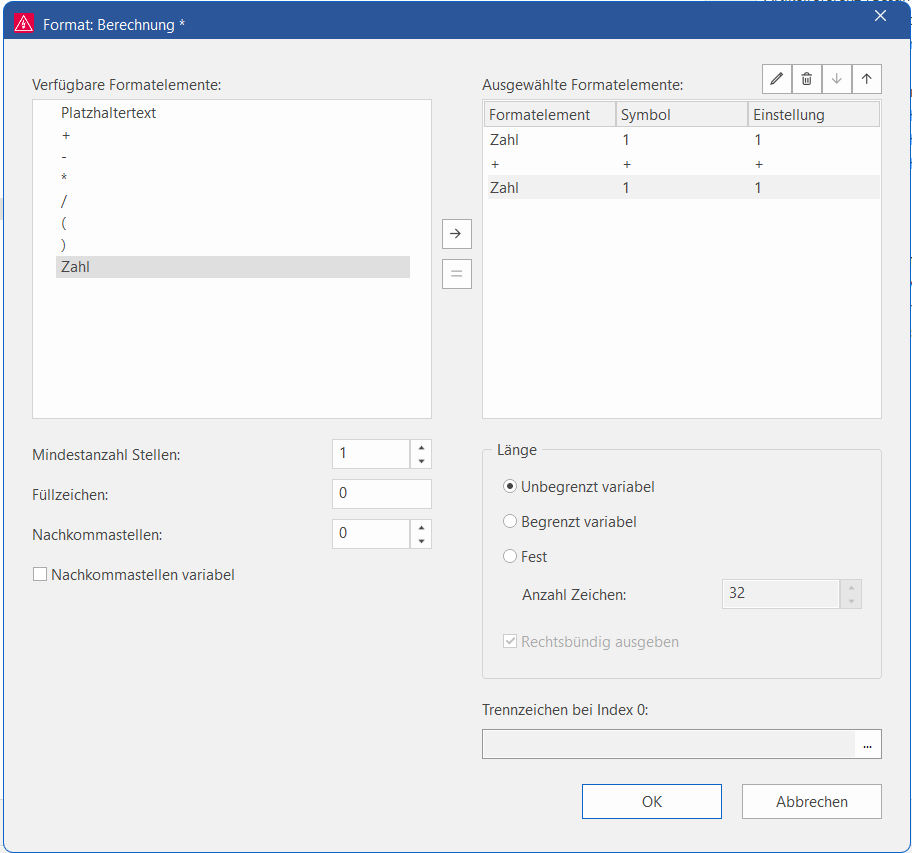
Task: Select Fest length radio option
Action: pyautogui.click(x=510, y=556)
